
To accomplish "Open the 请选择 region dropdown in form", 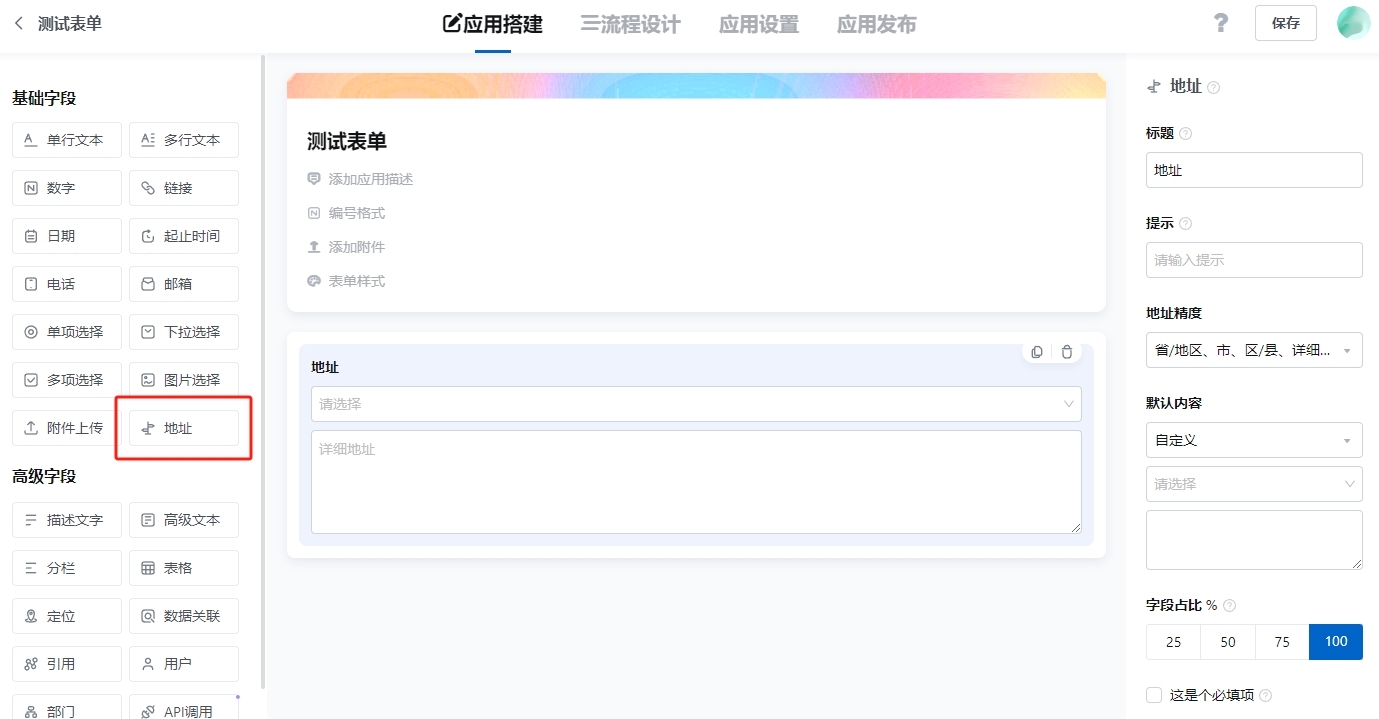I will point(695,404).
